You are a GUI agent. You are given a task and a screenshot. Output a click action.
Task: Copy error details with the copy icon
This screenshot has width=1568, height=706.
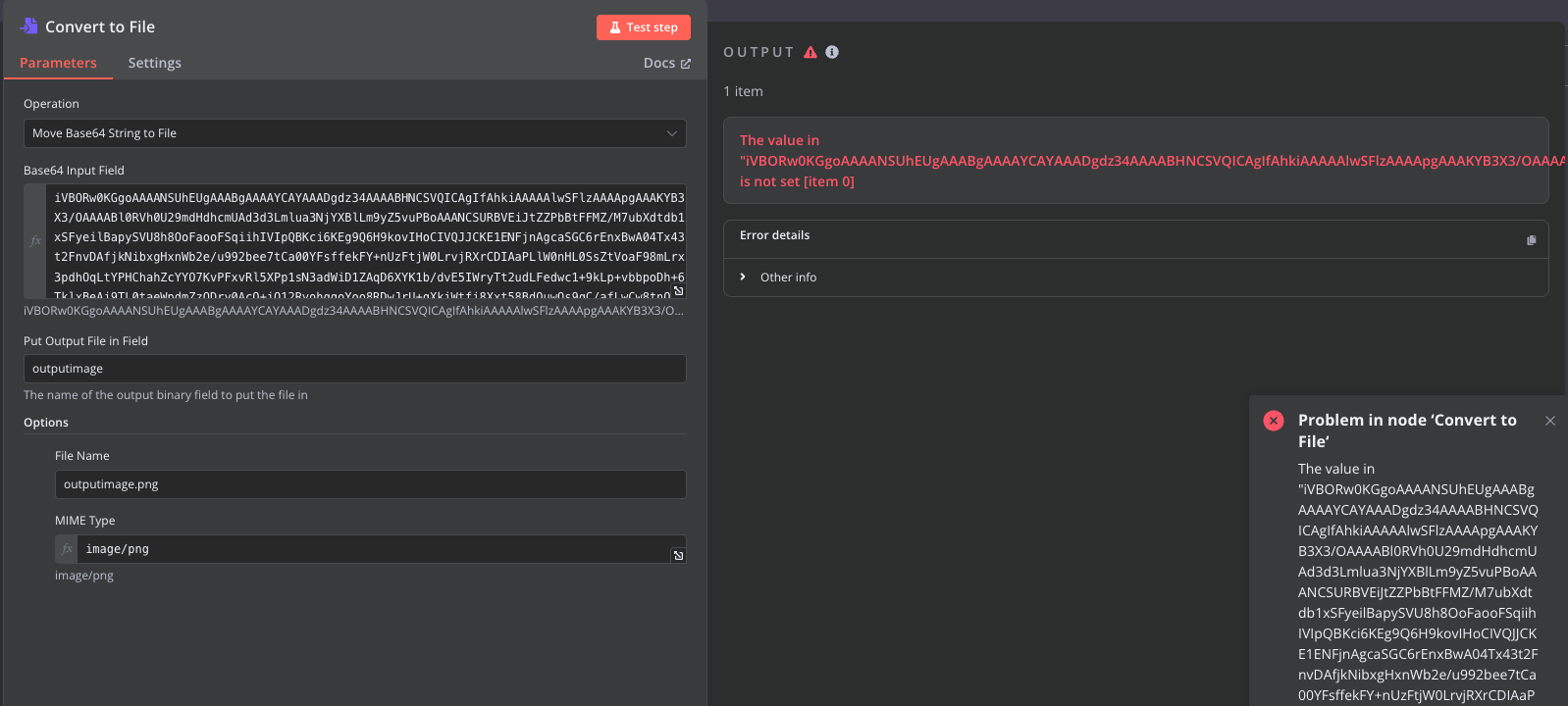(1531, 240)
